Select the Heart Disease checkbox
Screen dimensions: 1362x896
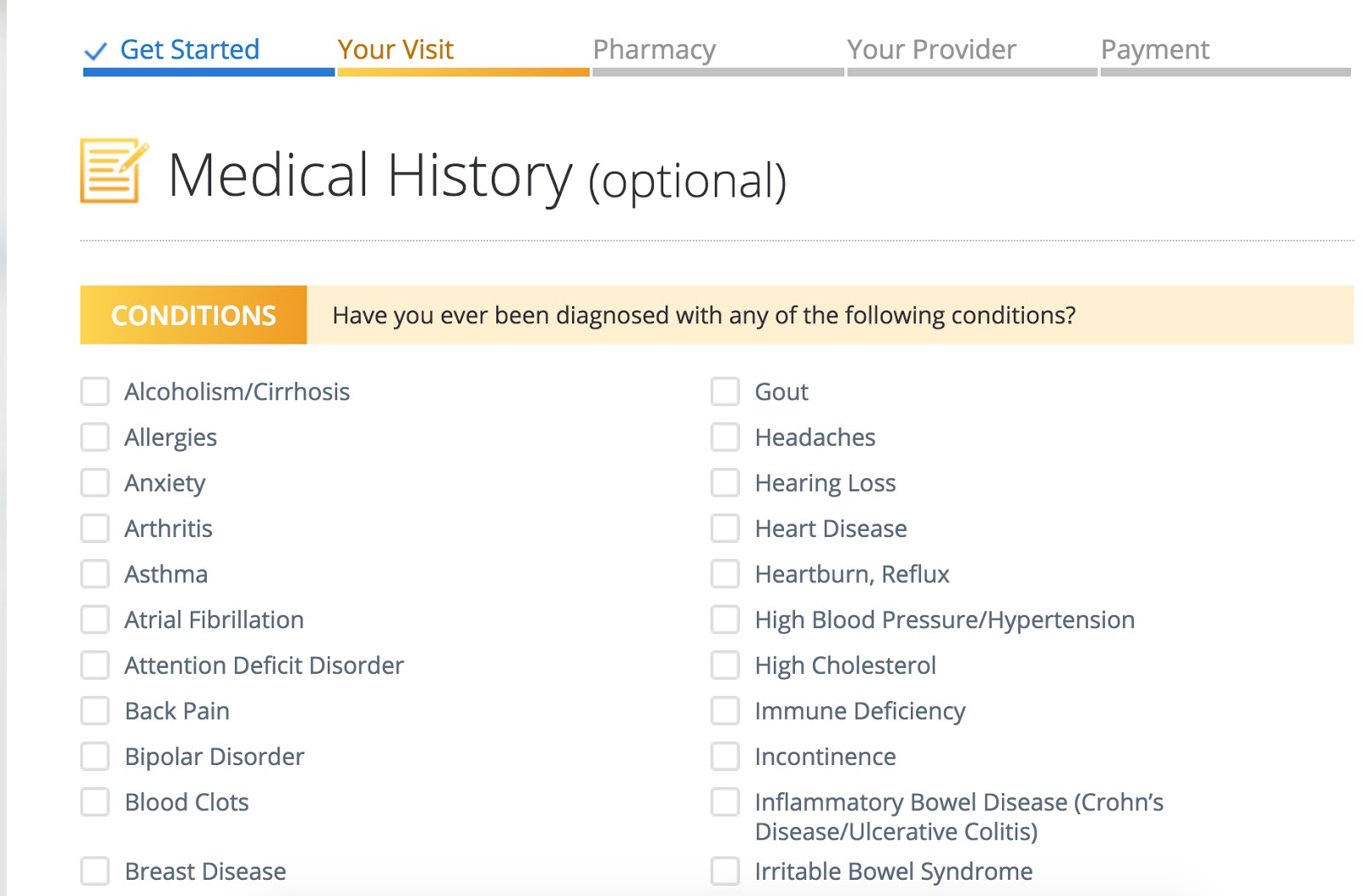click(x=725, y=528)
